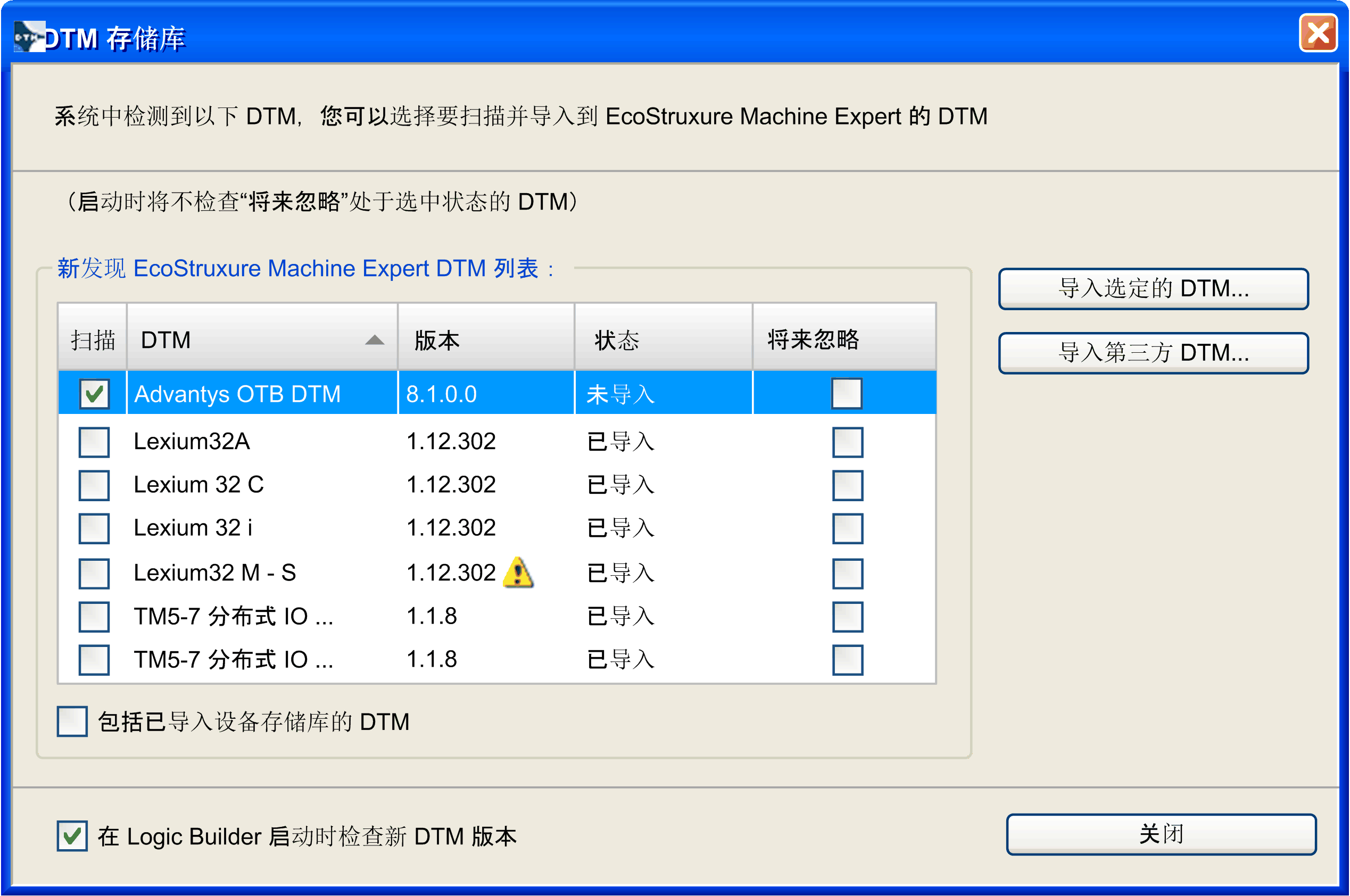Check the scan checkbox for Lexium 32 C
The height and width of the screenshot is (896, 1350).
tap(94, 485)
